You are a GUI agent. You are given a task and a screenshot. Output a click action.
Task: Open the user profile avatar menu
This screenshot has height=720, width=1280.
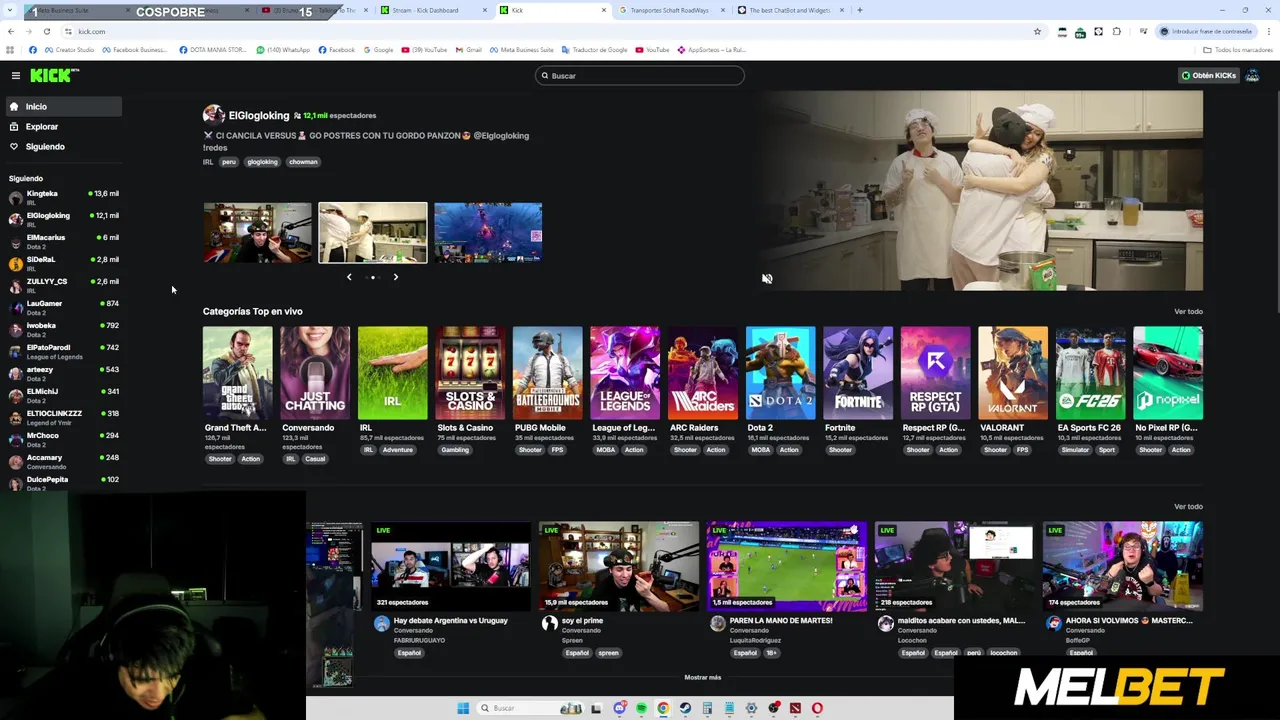click(1252, 75)
